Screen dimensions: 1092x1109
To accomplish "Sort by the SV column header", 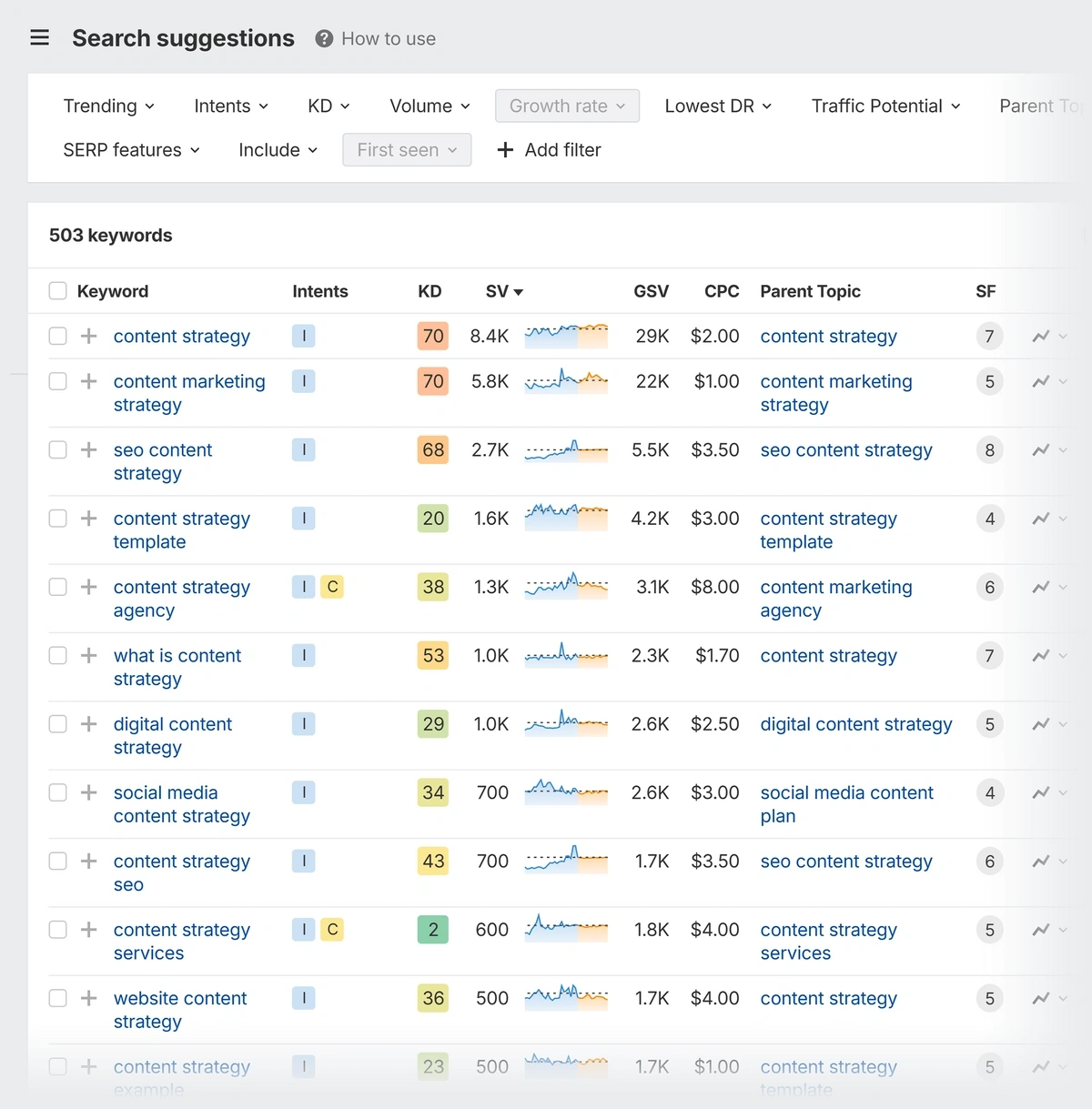I will (x=504, y=291).
